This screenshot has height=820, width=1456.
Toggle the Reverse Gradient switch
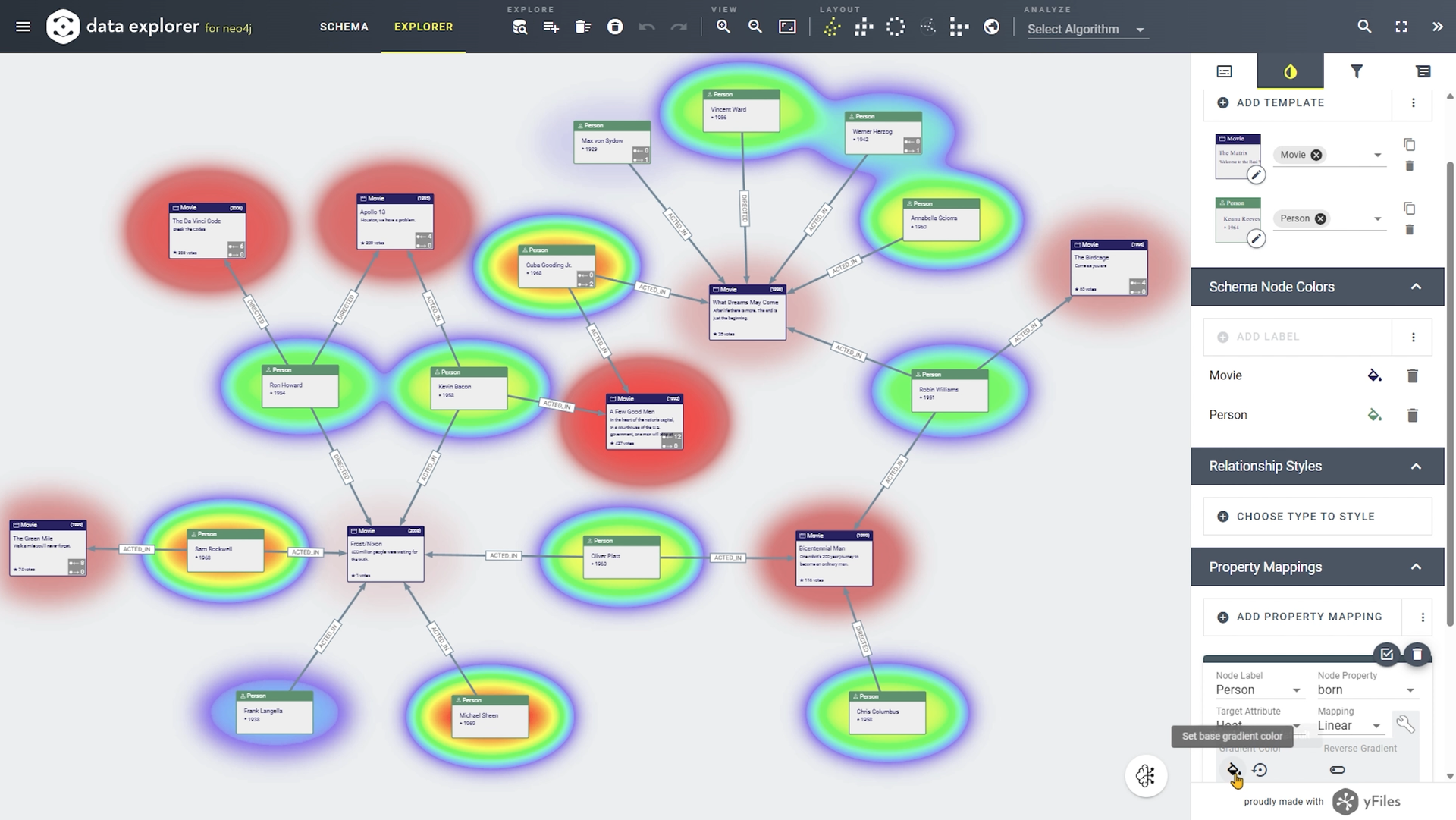pyautogui.click(x=1338, y=770)
